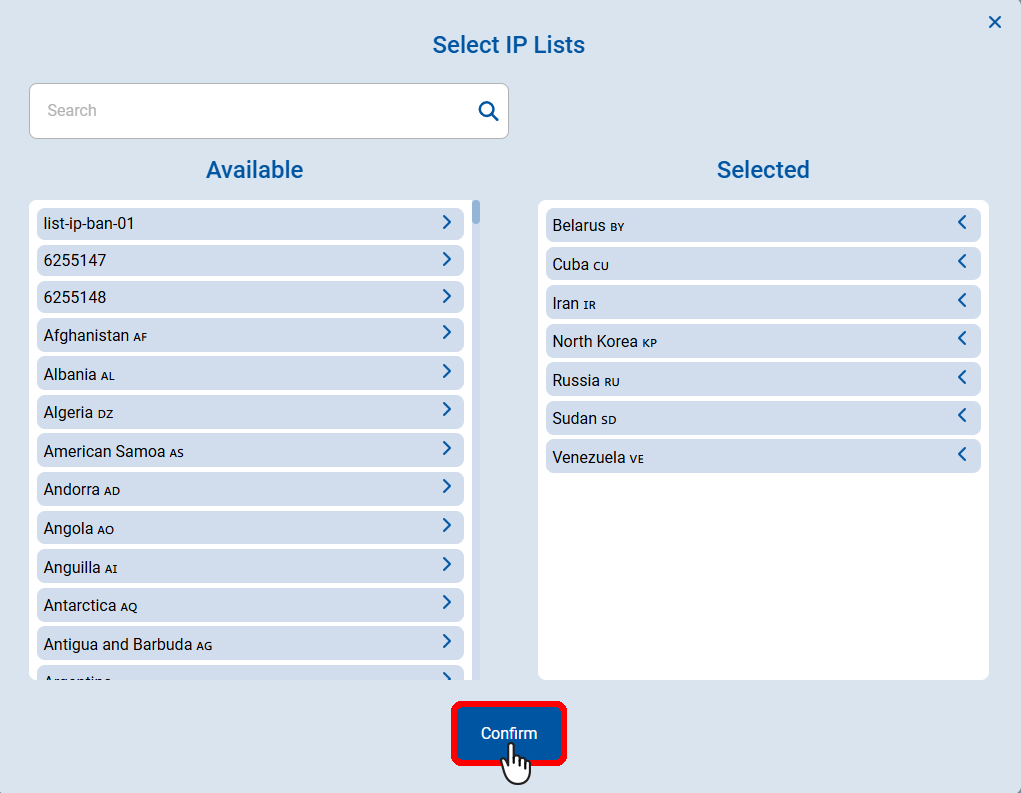This screenshot has height=793, width=1021.
Task: Remove Belarus using its left arrow
Action: [962, 222]
